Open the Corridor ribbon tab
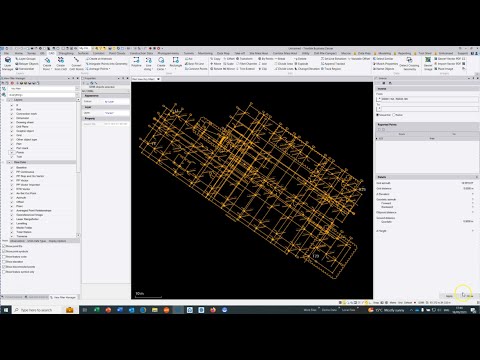The image size is (480, 360). point(98,53)
